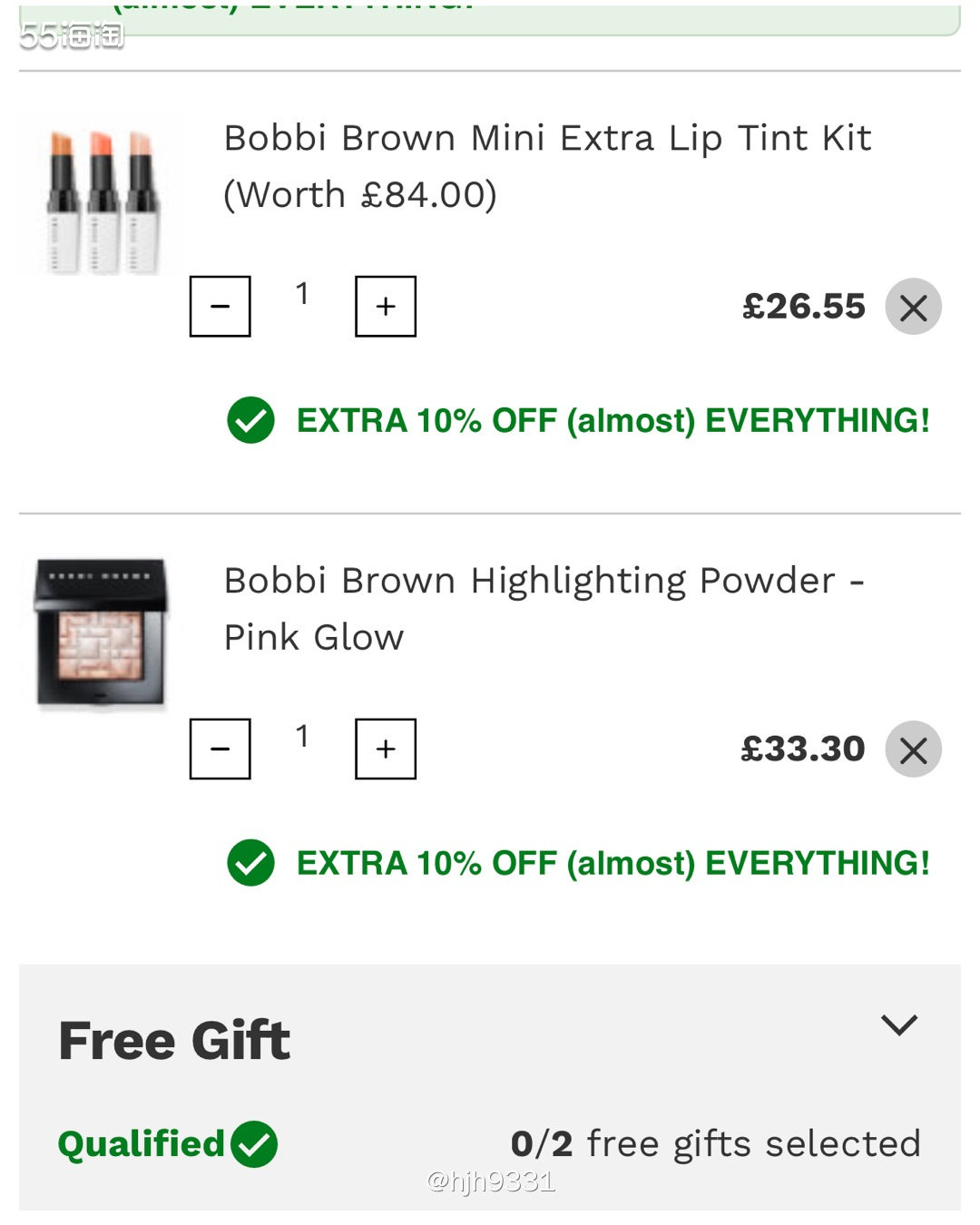Click green checkmark beside Highlighting Powder offer

[x=250, y=863]
